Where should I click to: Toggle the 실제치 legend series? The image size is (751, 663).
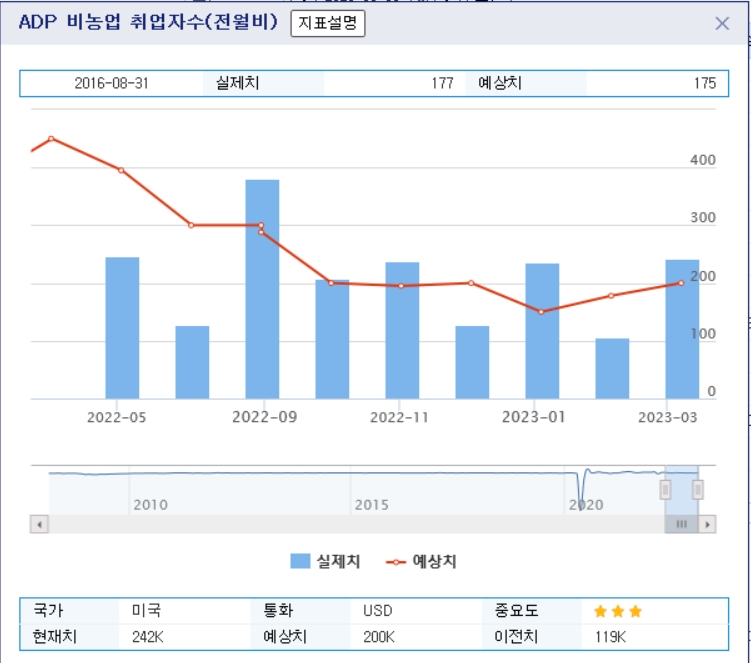click(325, 561)
